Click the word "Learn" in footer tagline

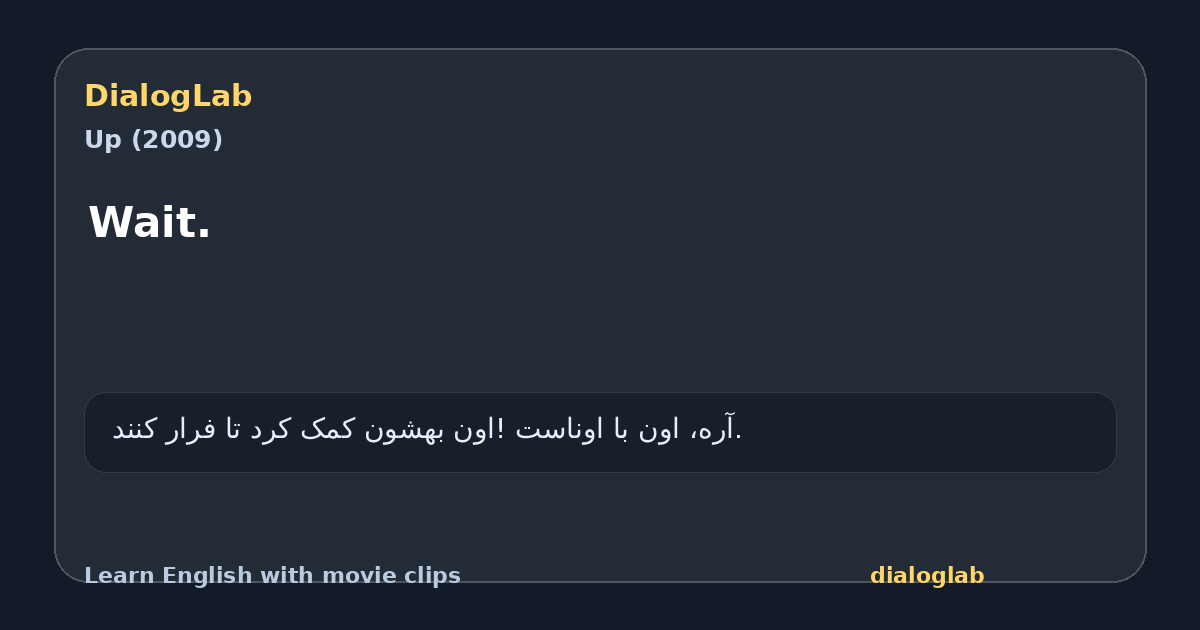pyautogui.click(x=120, y=576)
